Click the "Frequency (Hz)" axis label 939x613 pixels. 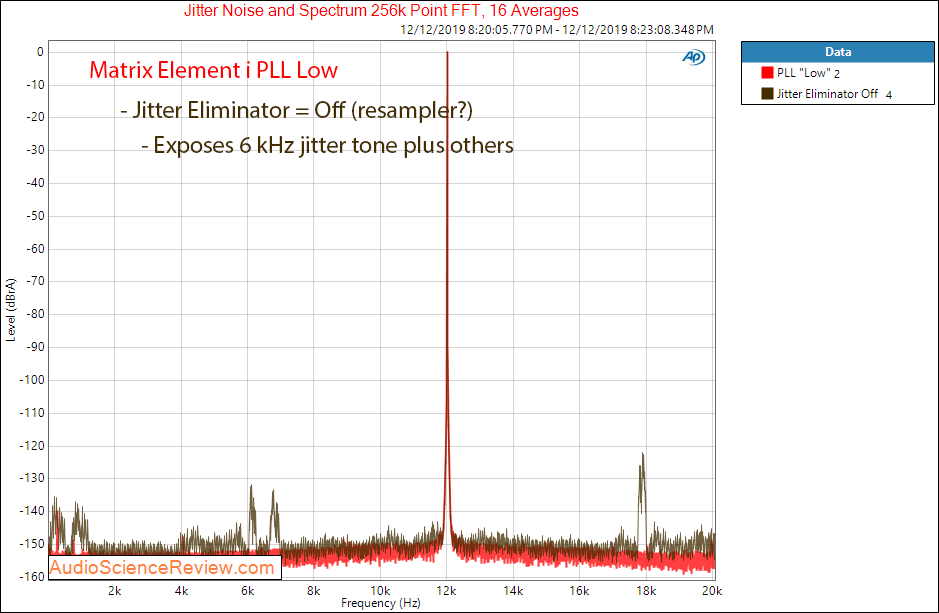click(x=381, y=603)
